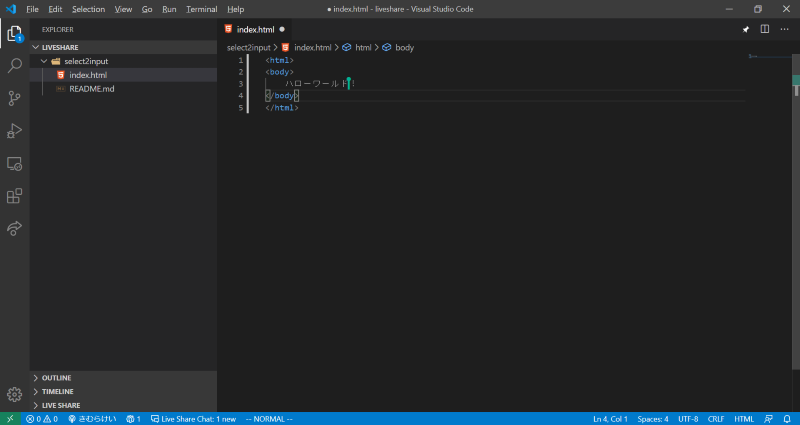The height and width of the screenshot is (425, 800).
Task: Open the Explorer view in activity bar
Action: [x=14, y=34]
